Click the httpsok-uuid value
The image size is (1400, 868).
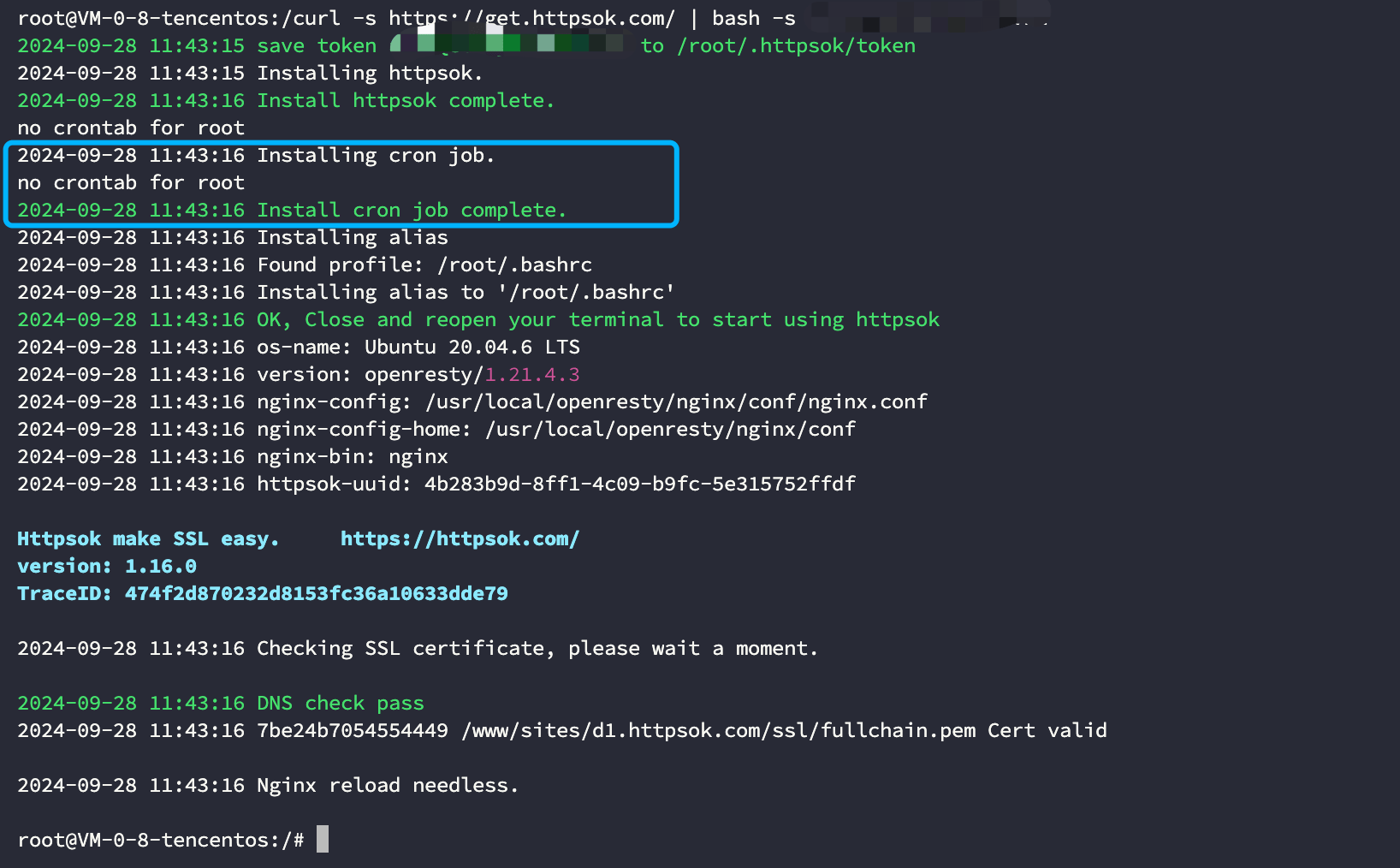640,484
